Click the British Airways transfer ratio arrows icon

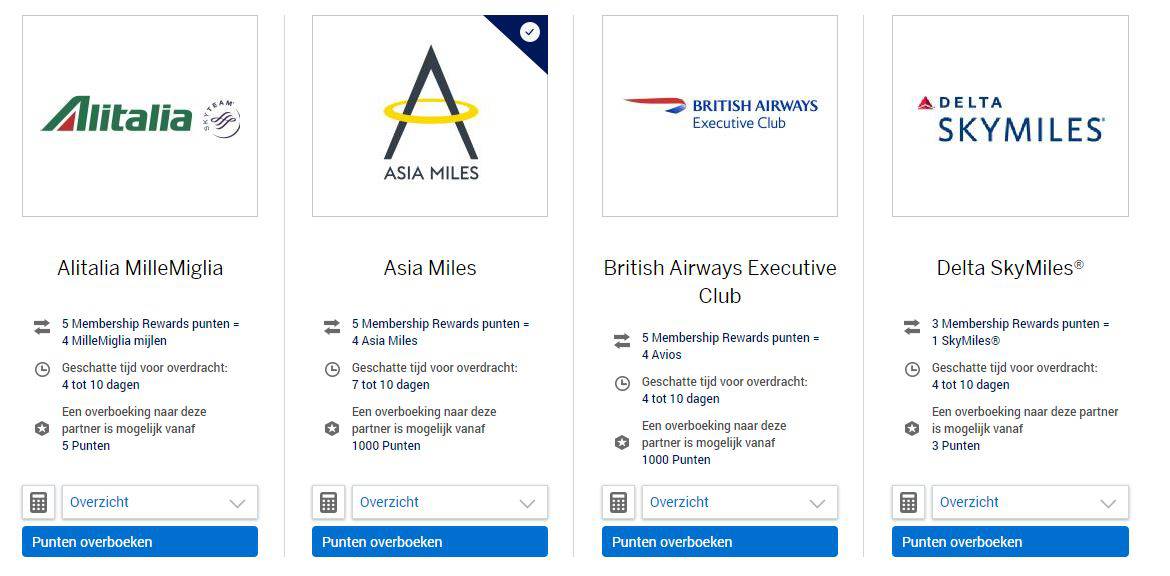click(x=622, y=341)
